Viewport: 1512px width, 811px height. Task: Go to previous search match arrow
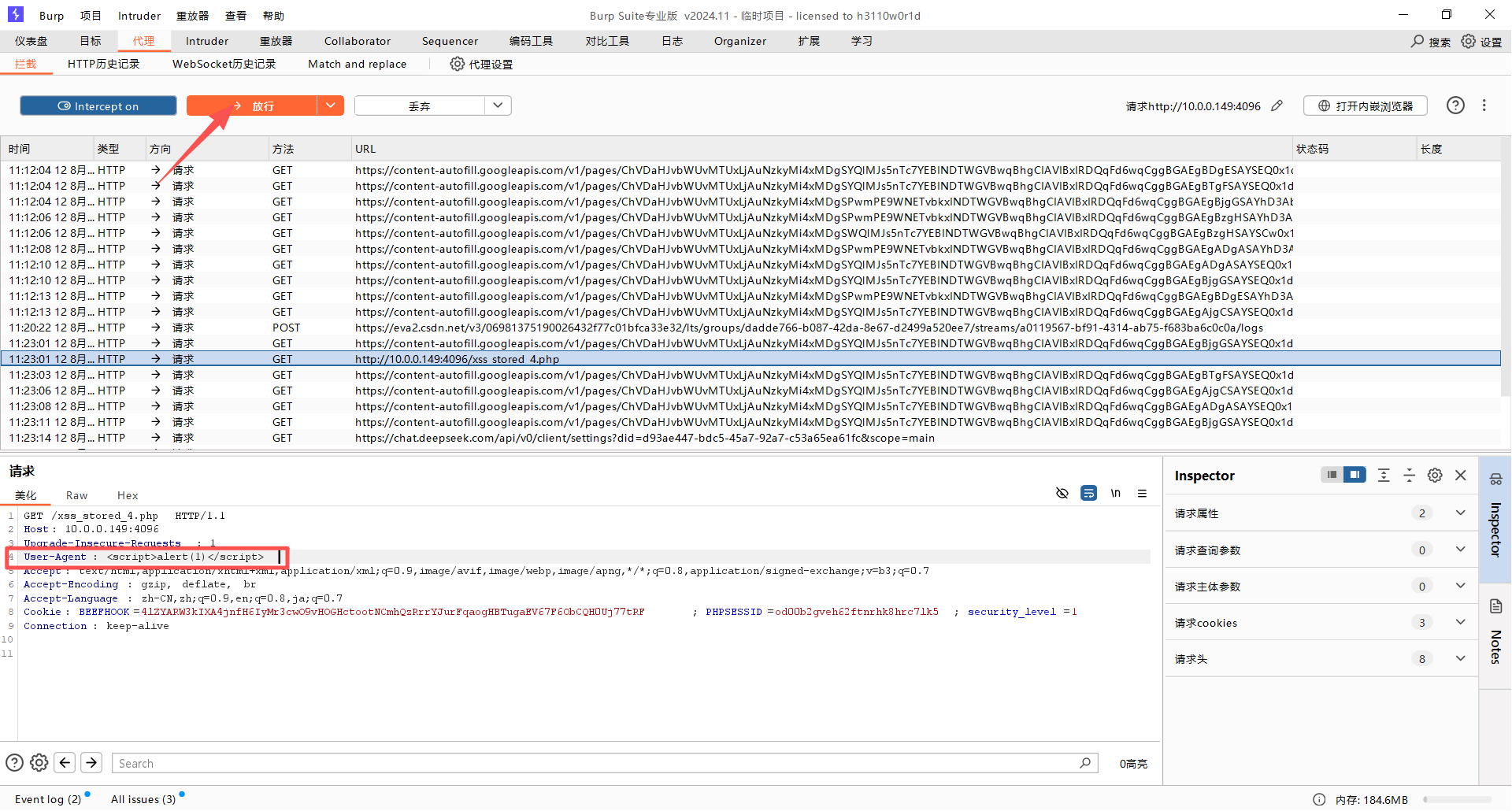65,763
